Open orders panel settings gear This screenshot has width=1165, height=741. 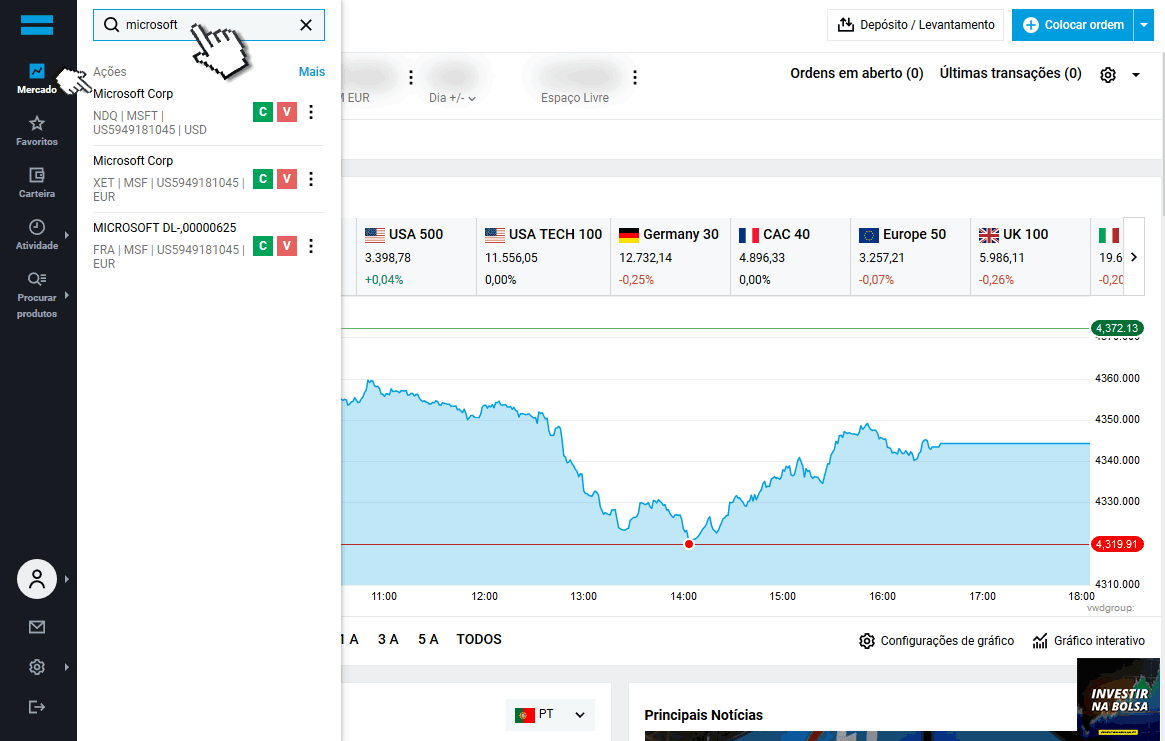point(1108,74)
